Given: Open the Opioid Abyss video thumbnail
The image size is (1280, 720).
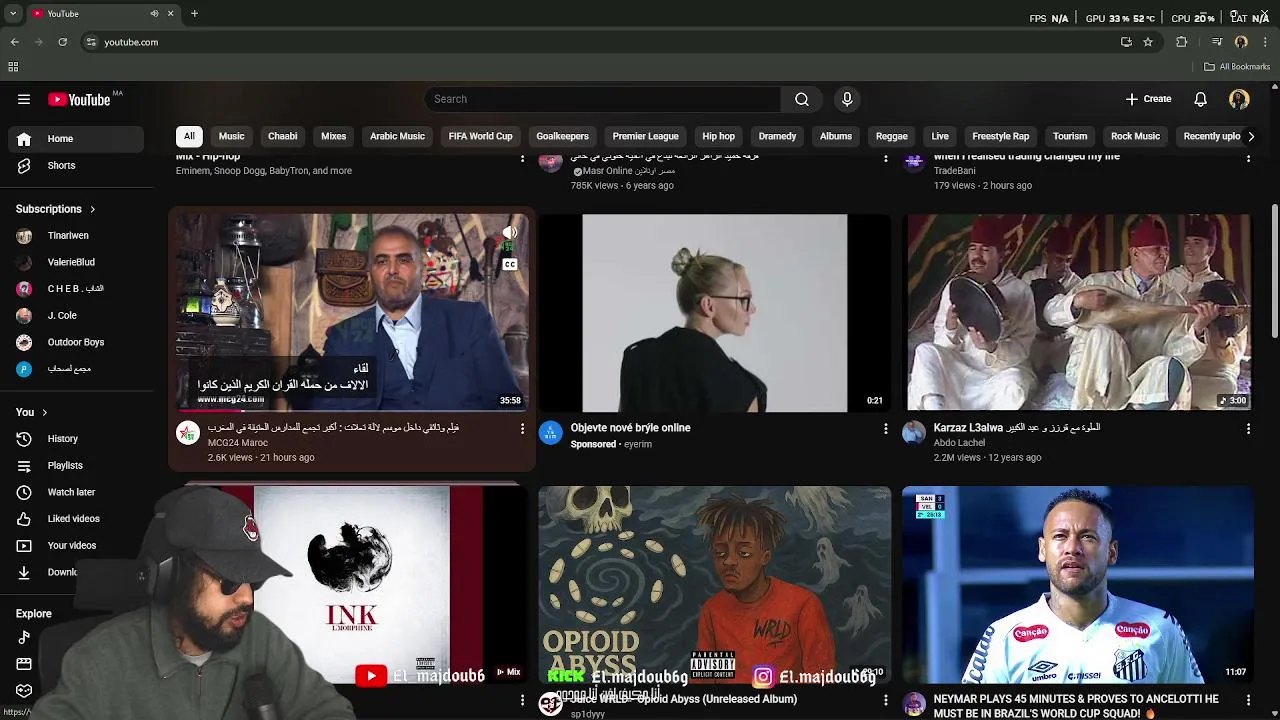Looking at the screenshot, I should (x=714, y=585).
